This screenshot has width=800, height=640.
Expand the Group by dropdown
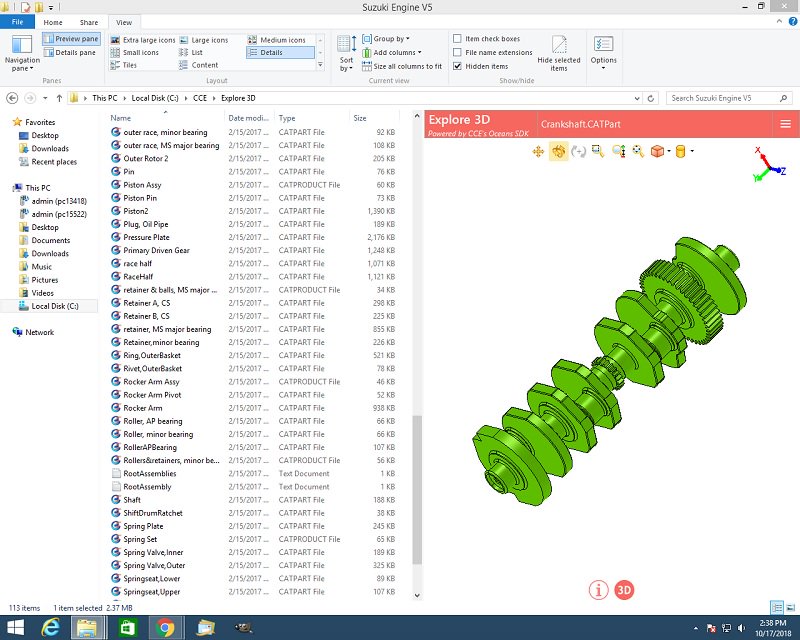click(x=386, y=39)
